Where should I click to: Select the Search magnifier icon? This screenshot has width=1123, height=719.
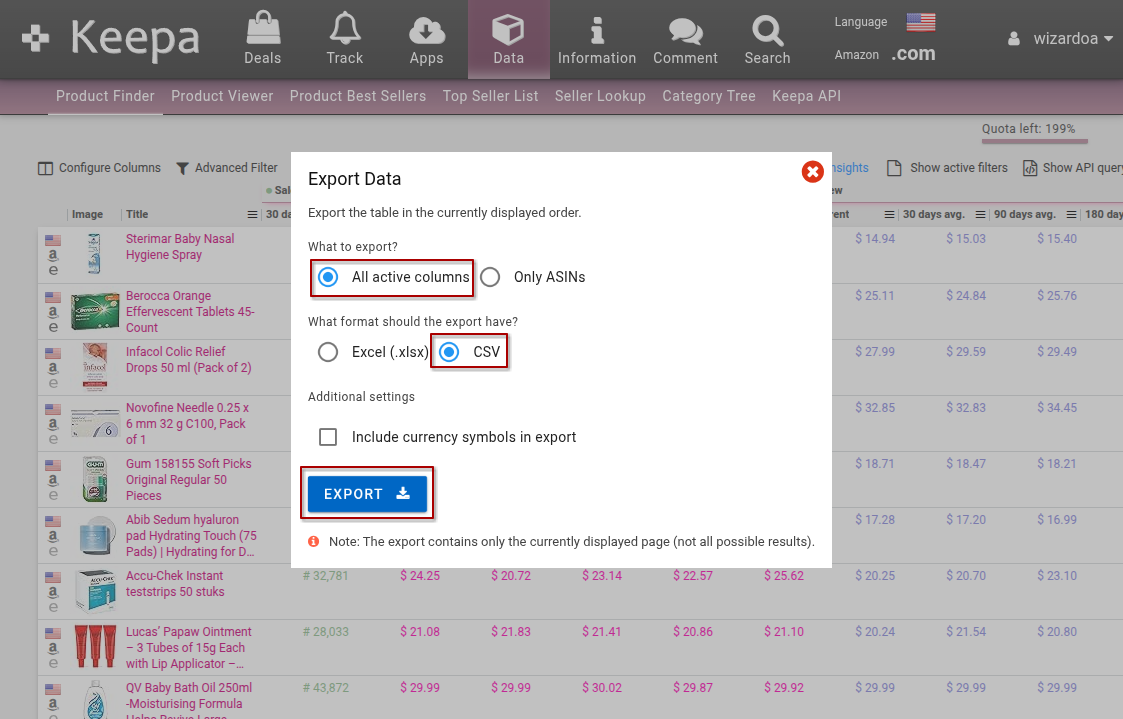766,32
